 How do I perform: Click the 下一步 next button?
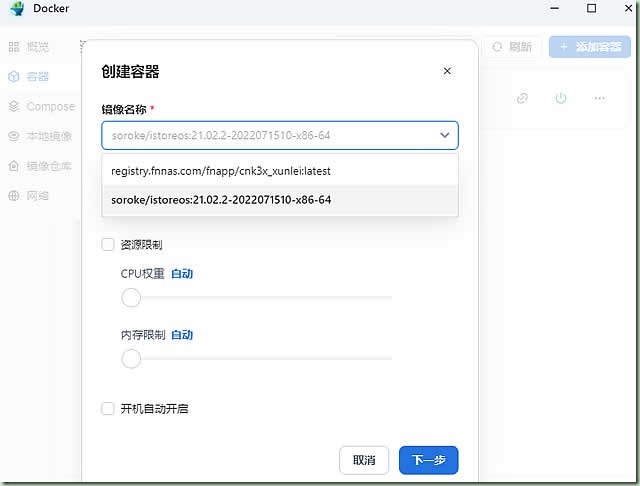click(x=429, y=460)
